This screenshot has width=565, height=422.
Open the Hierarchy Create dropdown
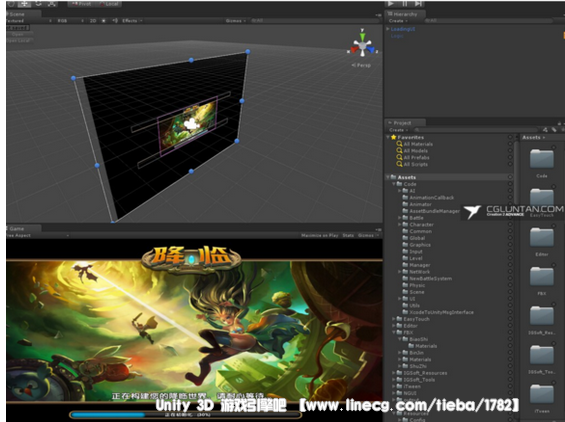coord(398,21)
